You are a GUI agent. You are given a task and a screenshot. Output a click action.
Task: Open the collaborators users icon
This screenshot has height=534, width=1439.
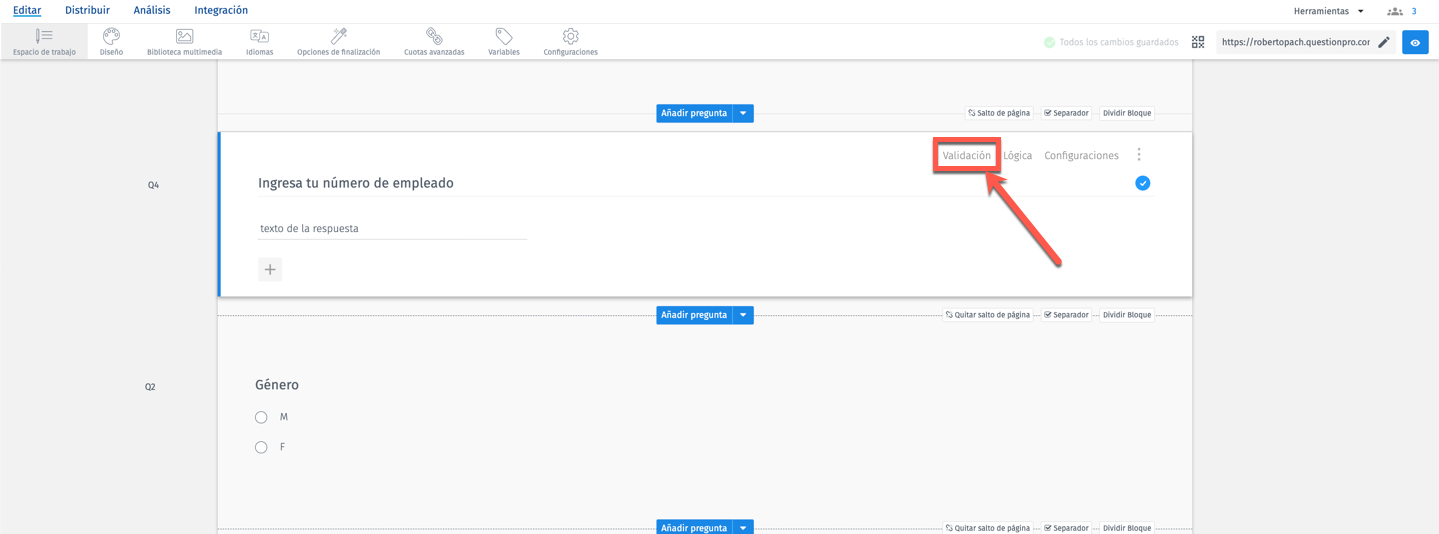point(1394,11)
